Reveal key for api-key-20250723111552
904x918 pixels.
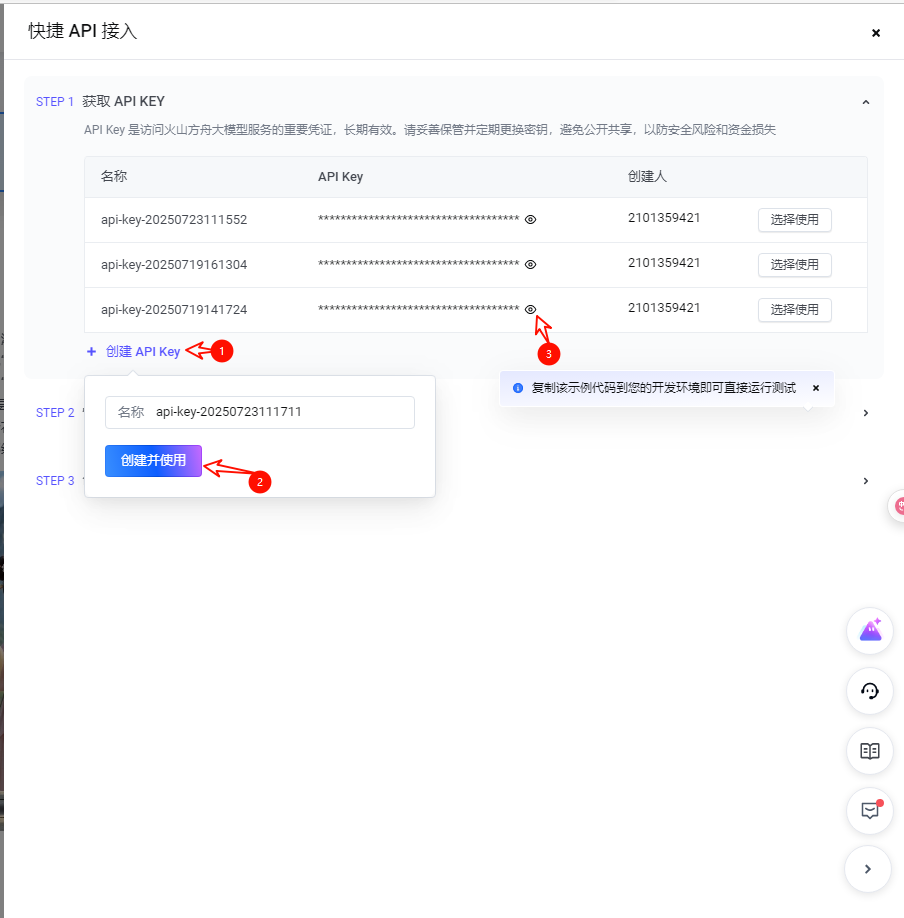click(x=531, y=219)
